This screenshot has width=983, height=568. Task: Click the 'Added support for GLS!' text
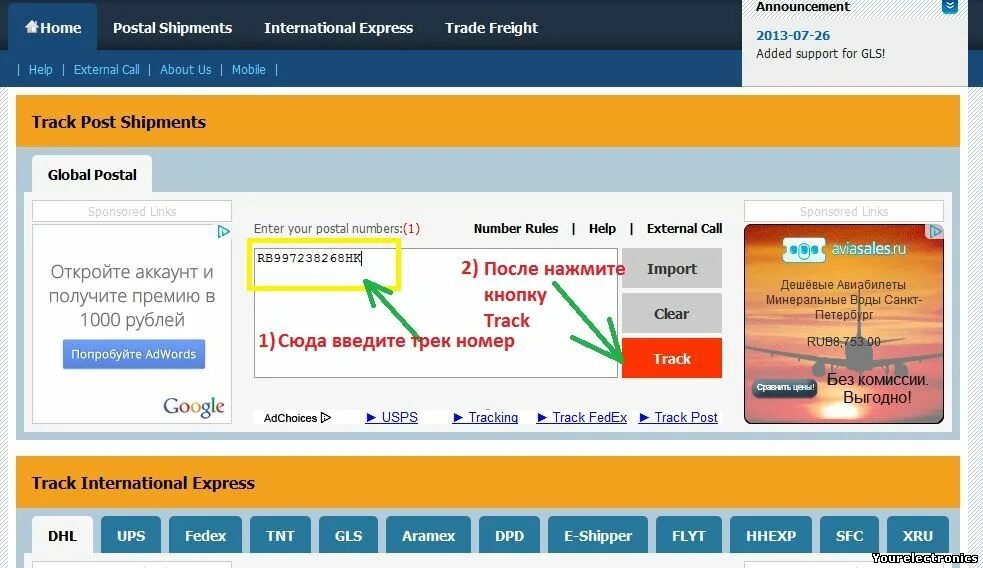click(x=821, y=54)
